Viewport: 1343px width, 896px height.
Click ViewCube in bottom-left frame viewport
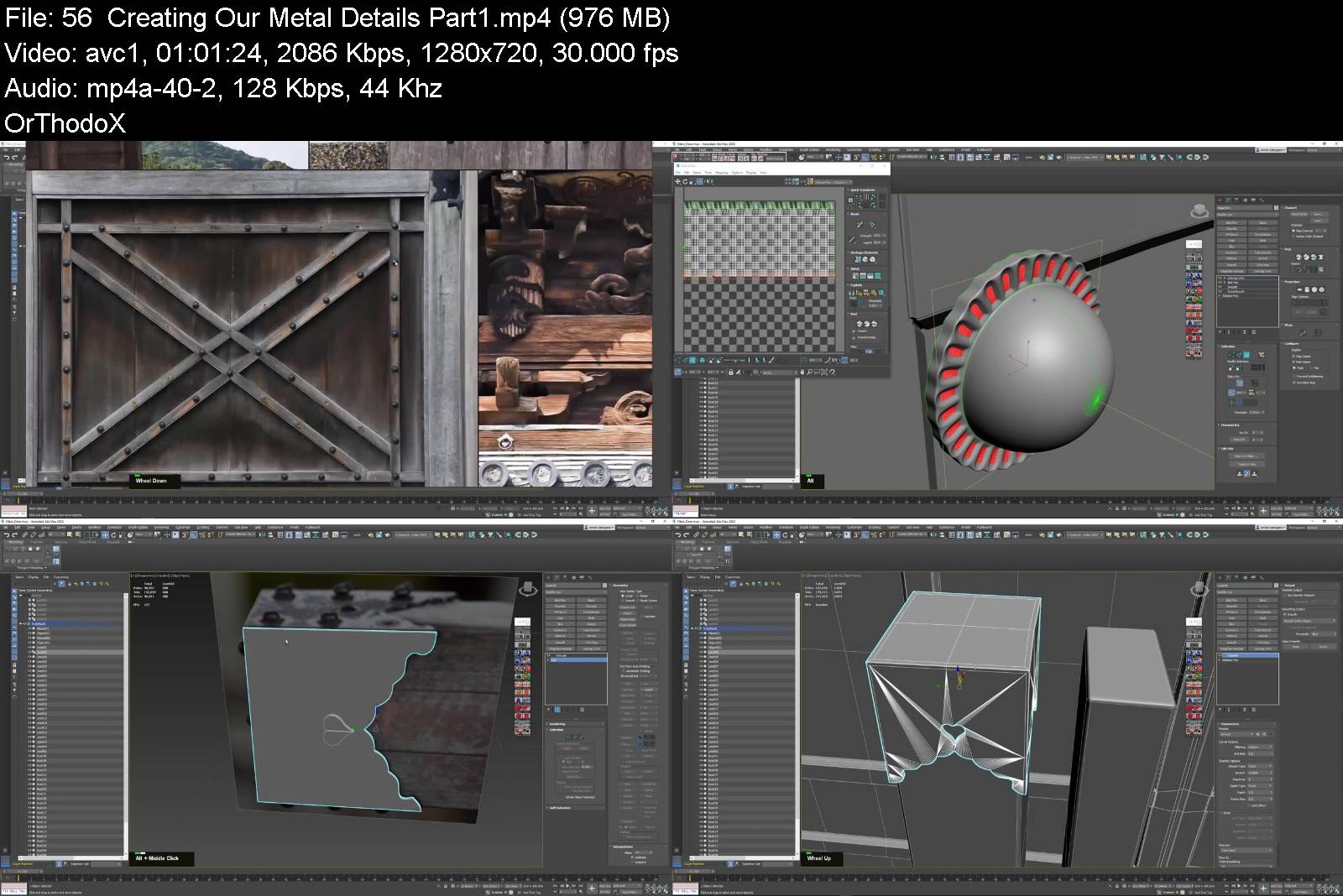click(x=528, y=589)
